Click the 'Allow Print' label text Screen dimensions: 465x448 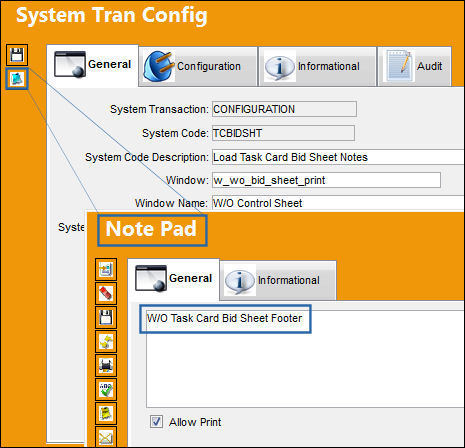tap(195, 422)
